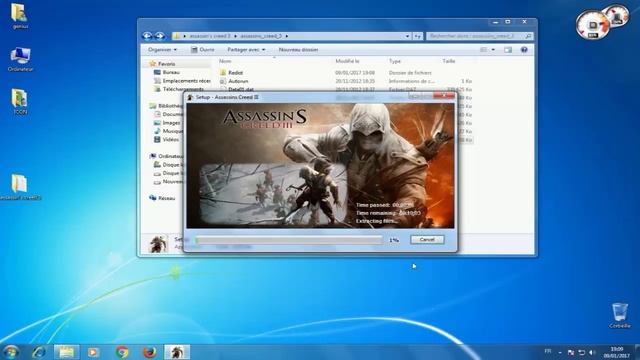Sort files by Modifié le column
Image resolution: width=640 pixels, height=360 pixels.
(x=347, y=61)
